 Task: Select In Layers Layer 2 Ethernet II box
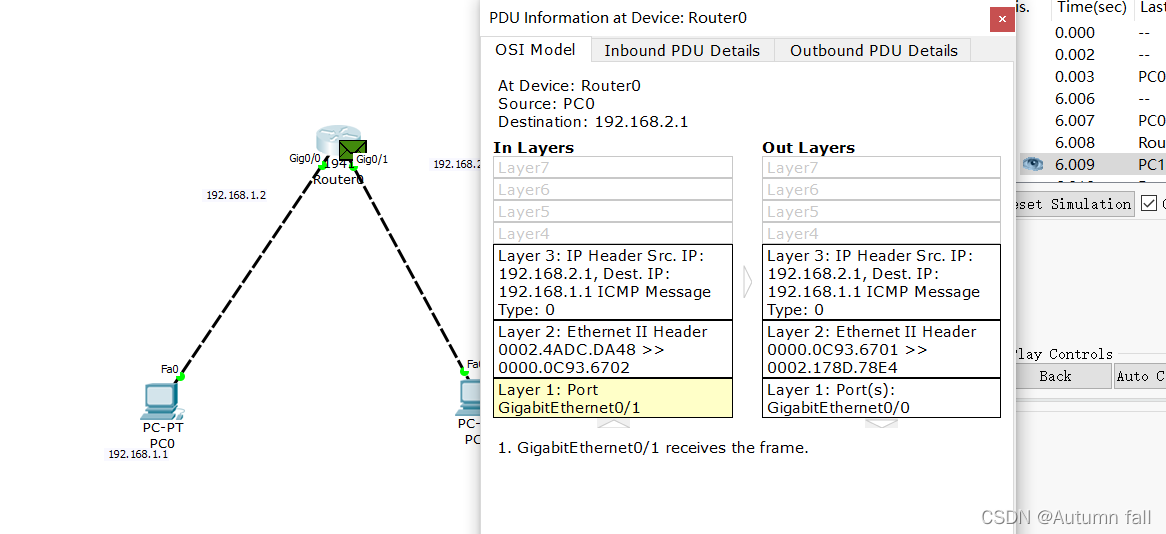613,349
